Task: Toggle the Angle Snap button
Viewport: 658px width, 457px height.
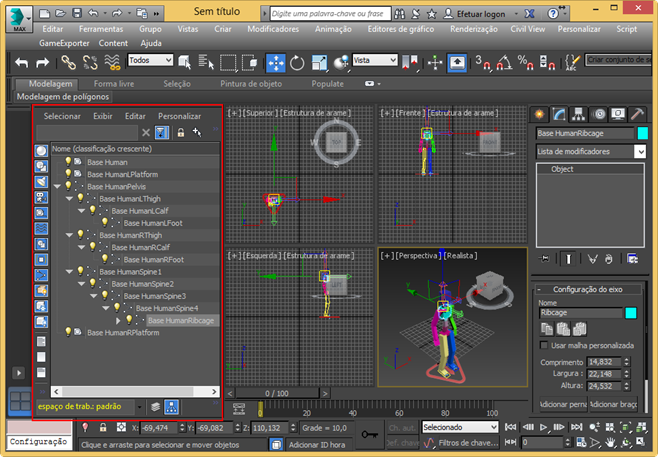Action: 504,63
